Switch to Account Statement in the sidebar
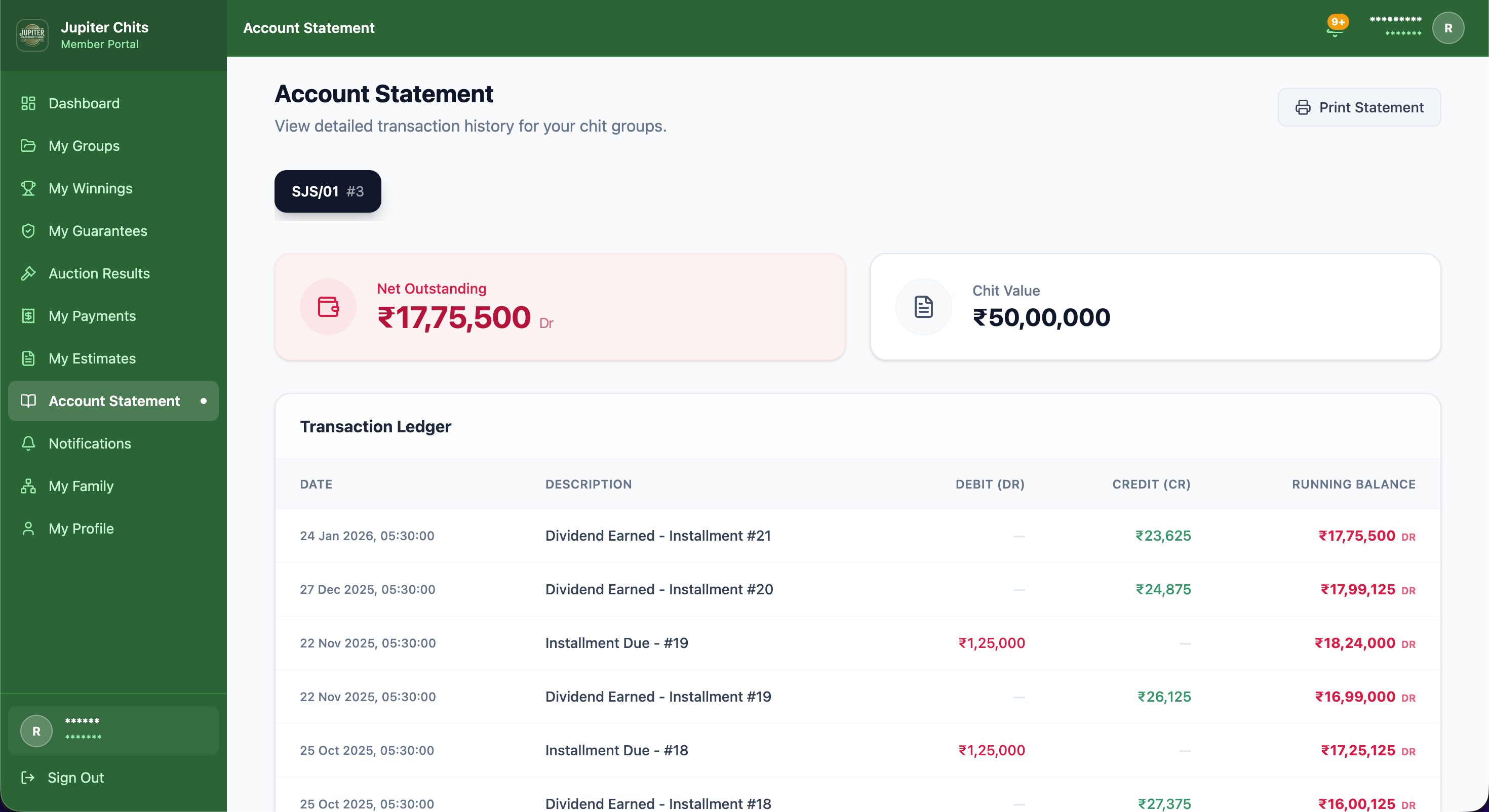 point(113,400)
